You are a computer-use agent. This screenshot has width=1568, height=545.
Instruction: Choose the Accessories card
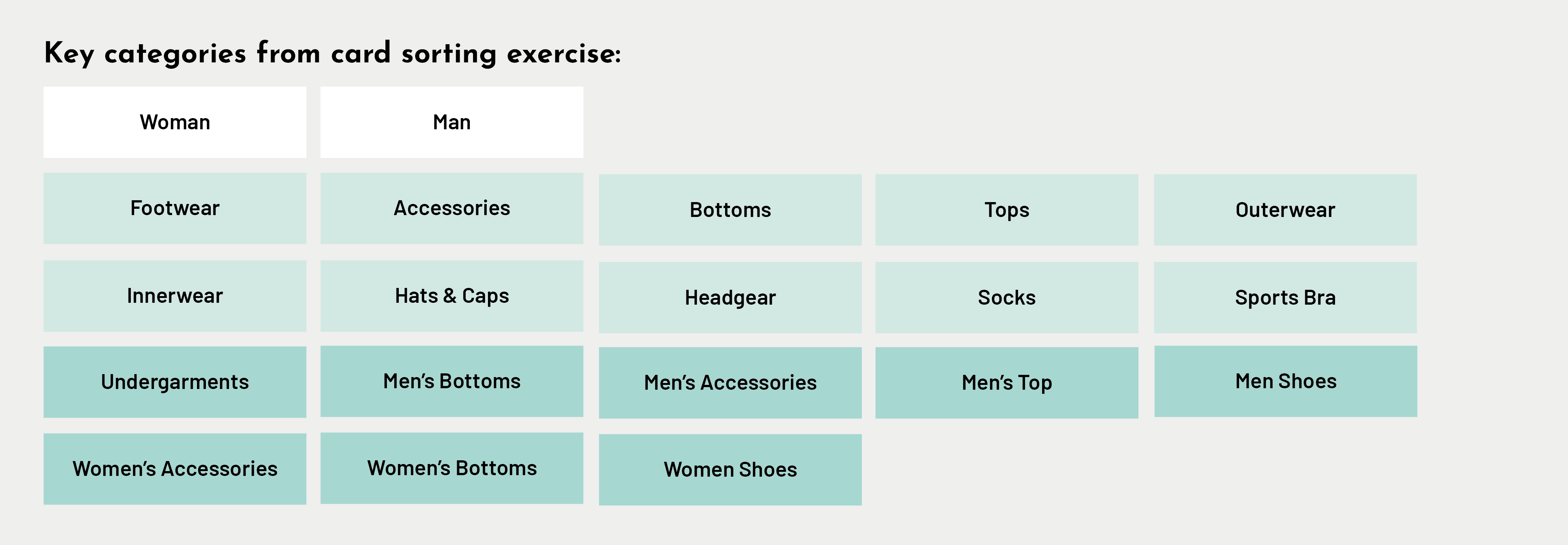pos(452,208)
